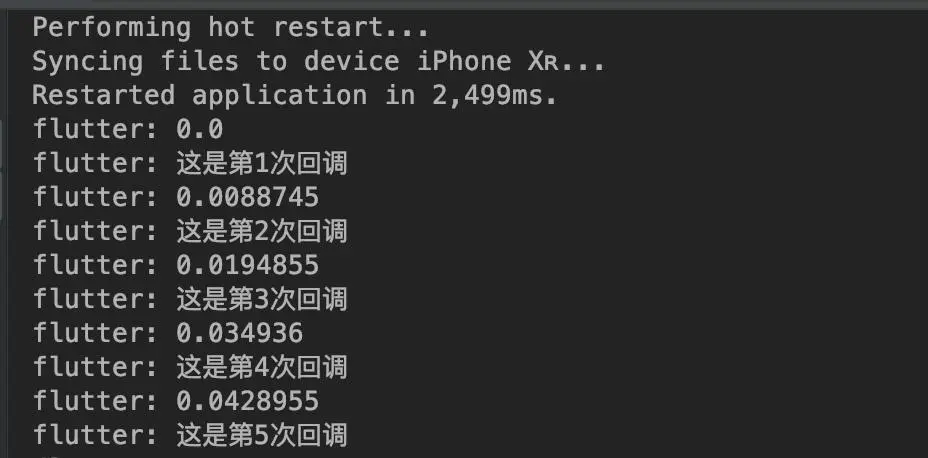Image resolution: width=928 pixels, height=458 pixels.
Task: Click the 'Restarted application in 2,499ms' line
Action: tap(295, 95)
